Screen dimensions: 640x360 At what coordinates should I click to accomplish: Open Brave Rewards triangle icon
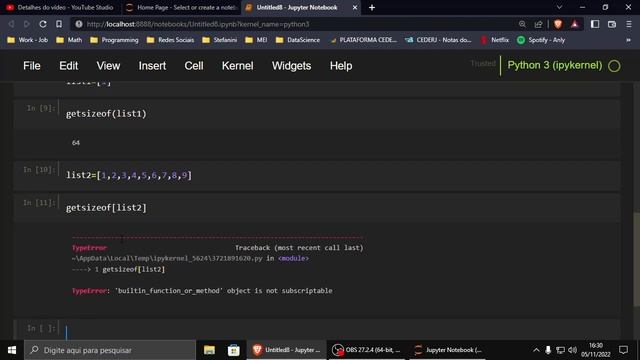[575, 24]
